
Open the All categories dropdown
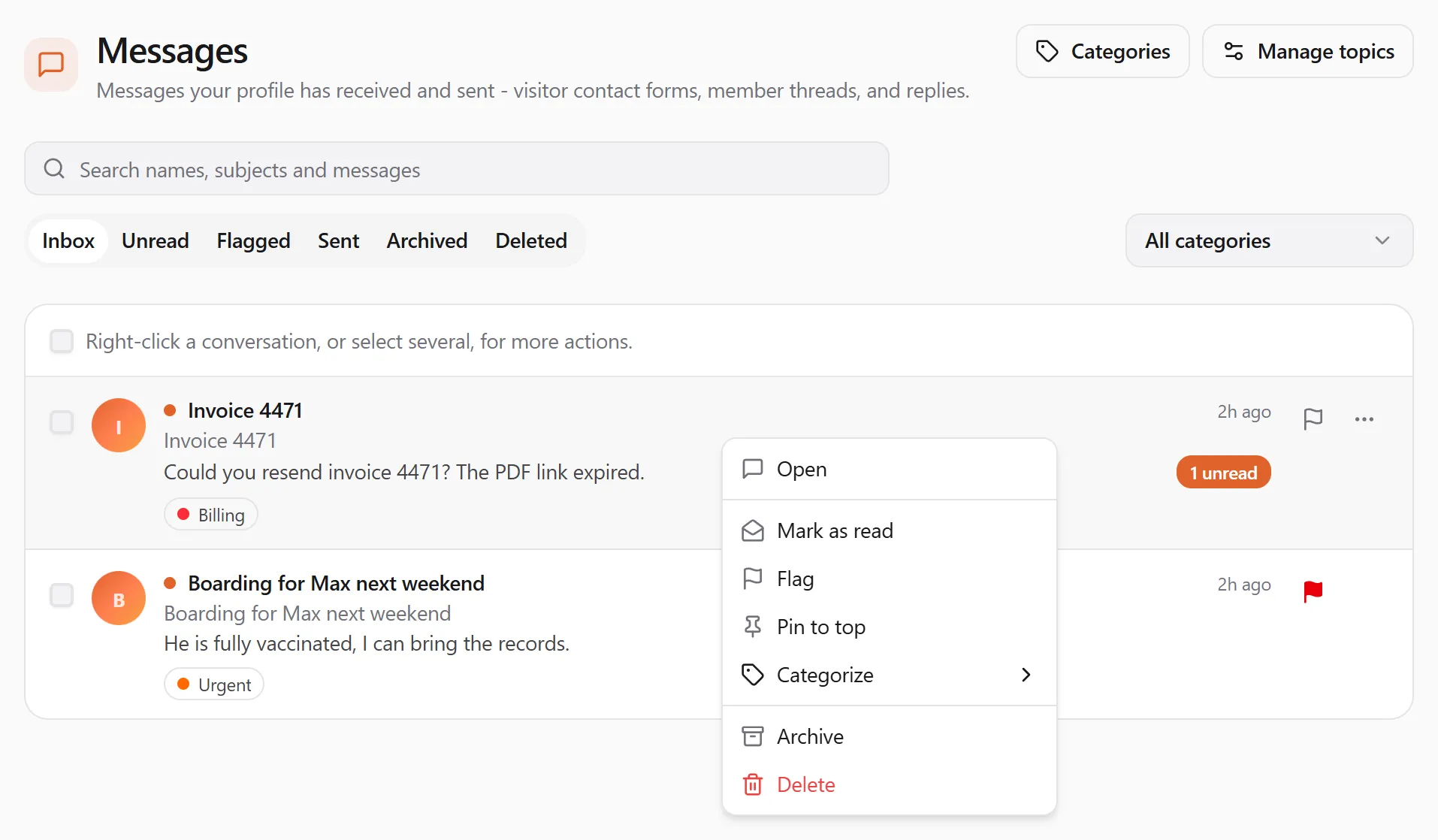click(1269, 240)
